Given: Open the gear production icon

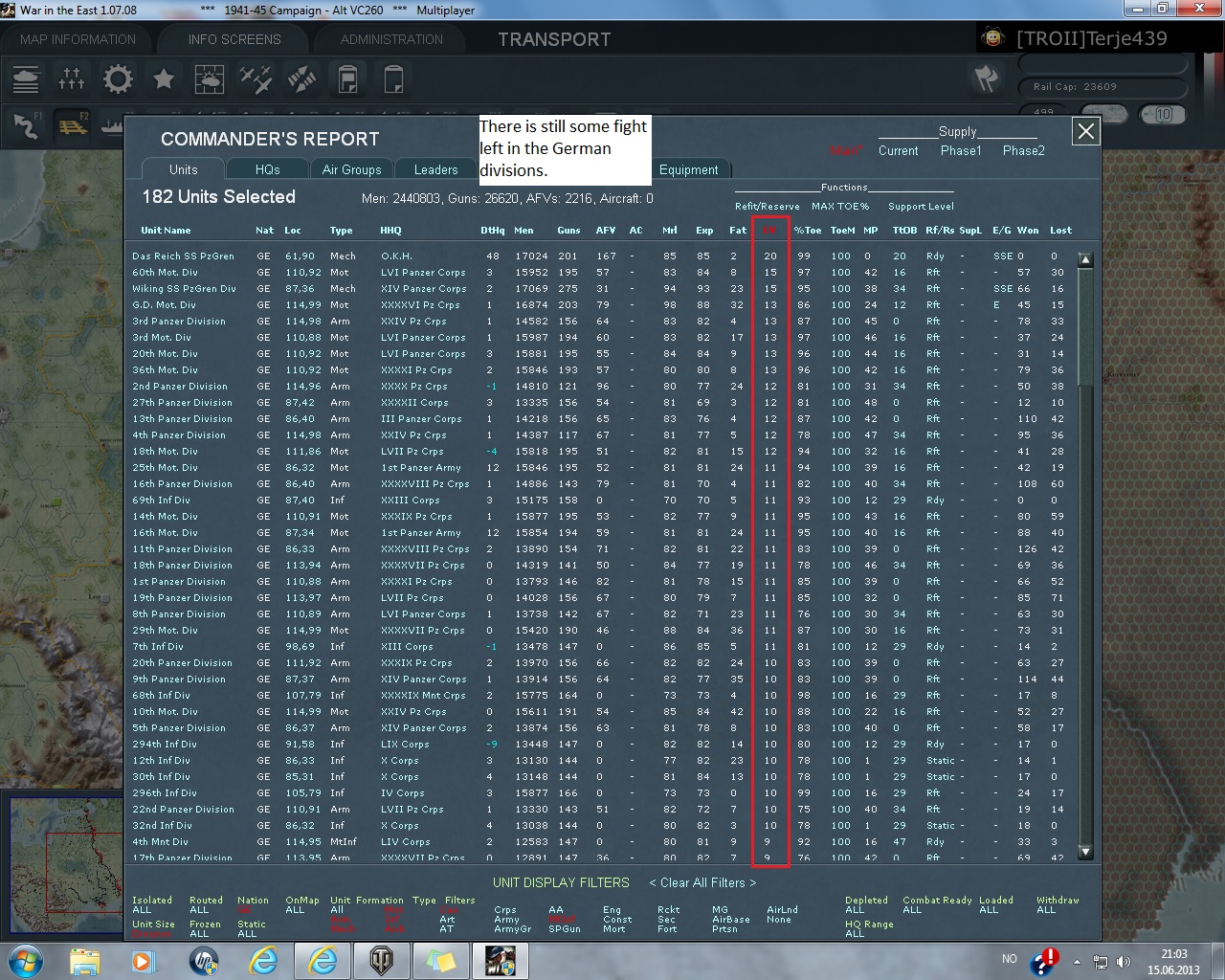Looking at the screenshot, I should [118, 78].
